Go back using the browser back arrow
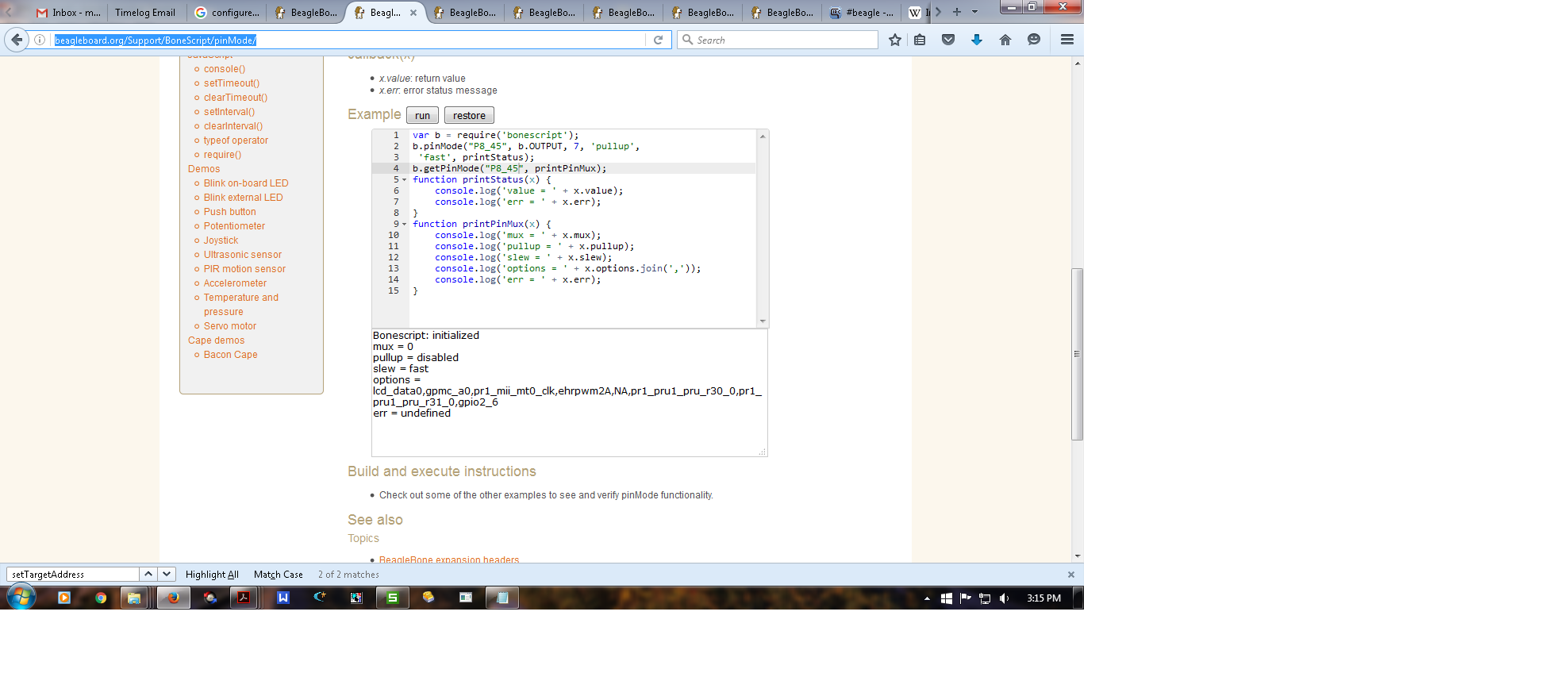Screen dimensions: 1568x673 [17, 40]
